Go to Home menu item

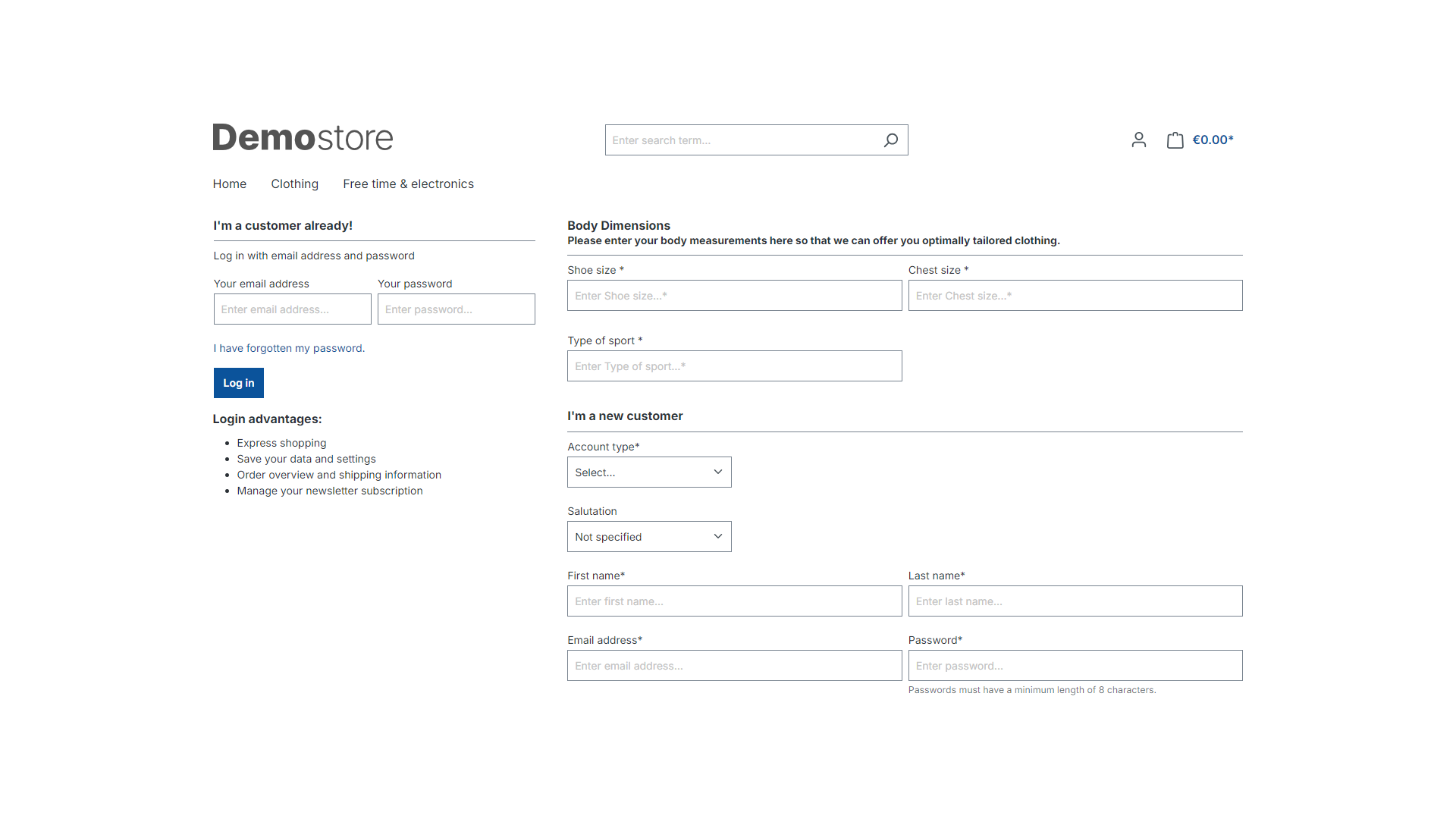point(230,184)
